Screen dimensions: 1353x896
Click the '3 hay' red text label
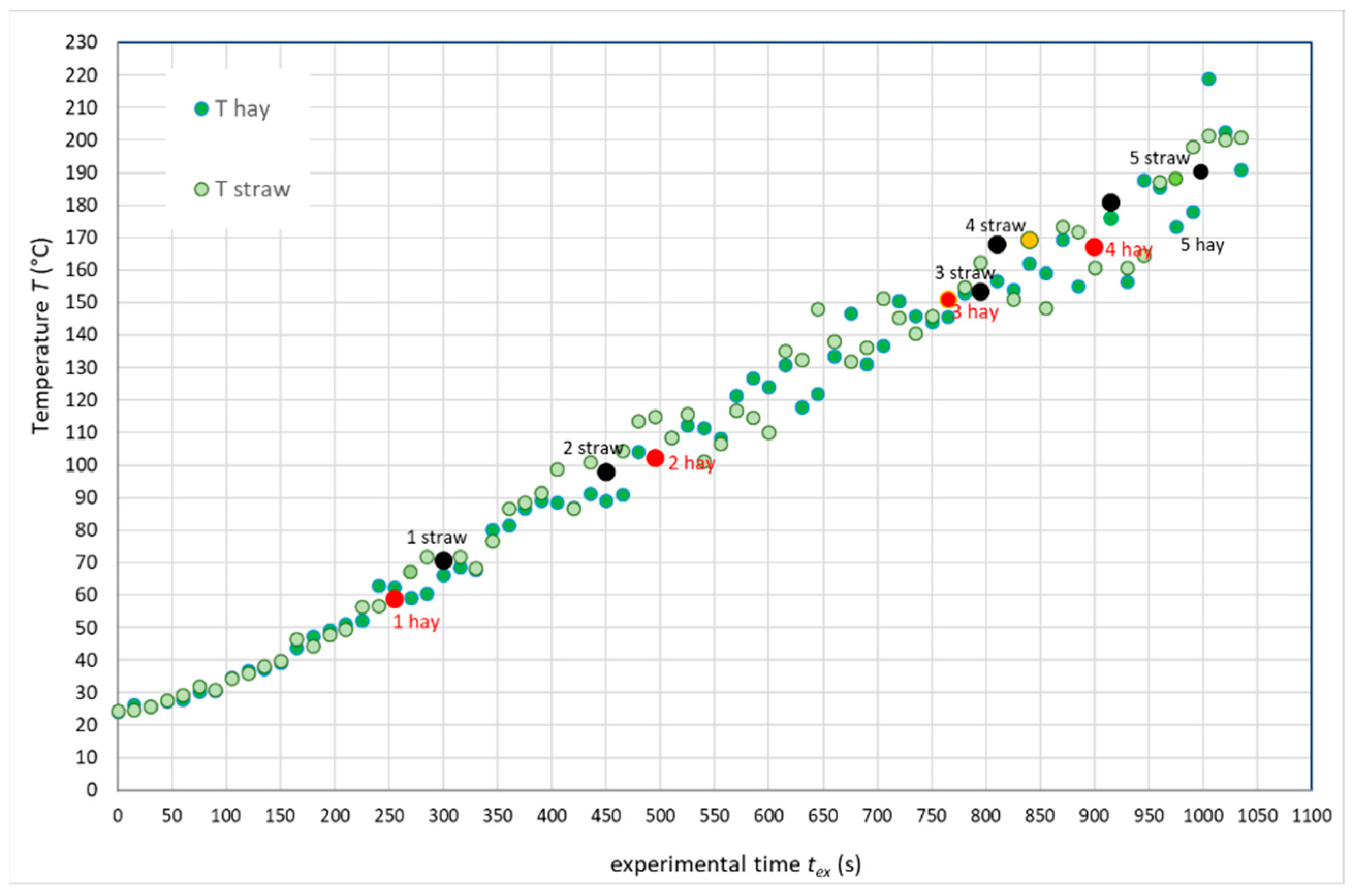tap(976, 312)
